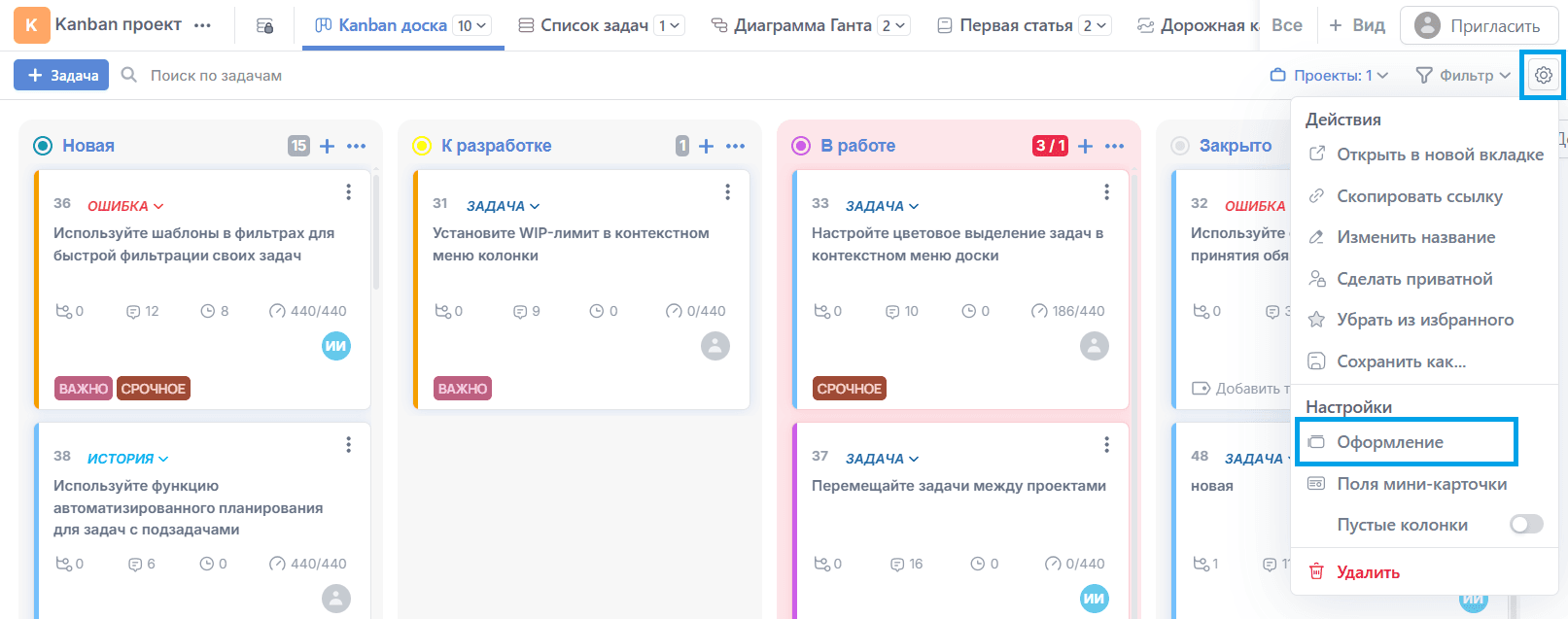This screenshot has width=1568, height=619.
Task: Open three-dots menu of task 36
Action: (348, 192)
